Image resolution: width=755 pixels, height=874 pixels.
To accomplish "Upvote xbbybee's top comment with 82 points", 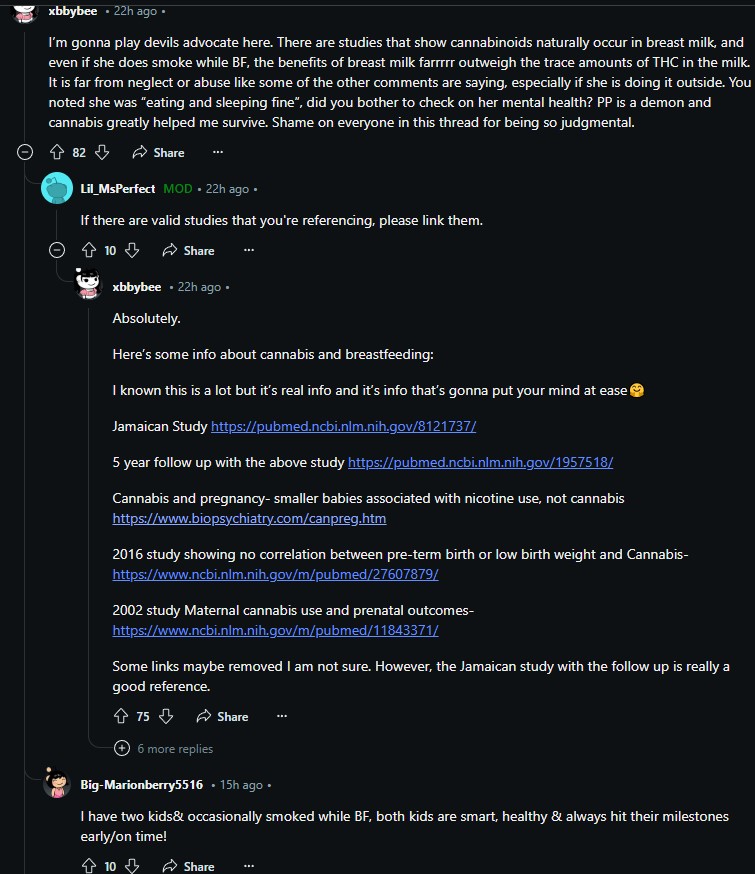I will coord(57,152).
